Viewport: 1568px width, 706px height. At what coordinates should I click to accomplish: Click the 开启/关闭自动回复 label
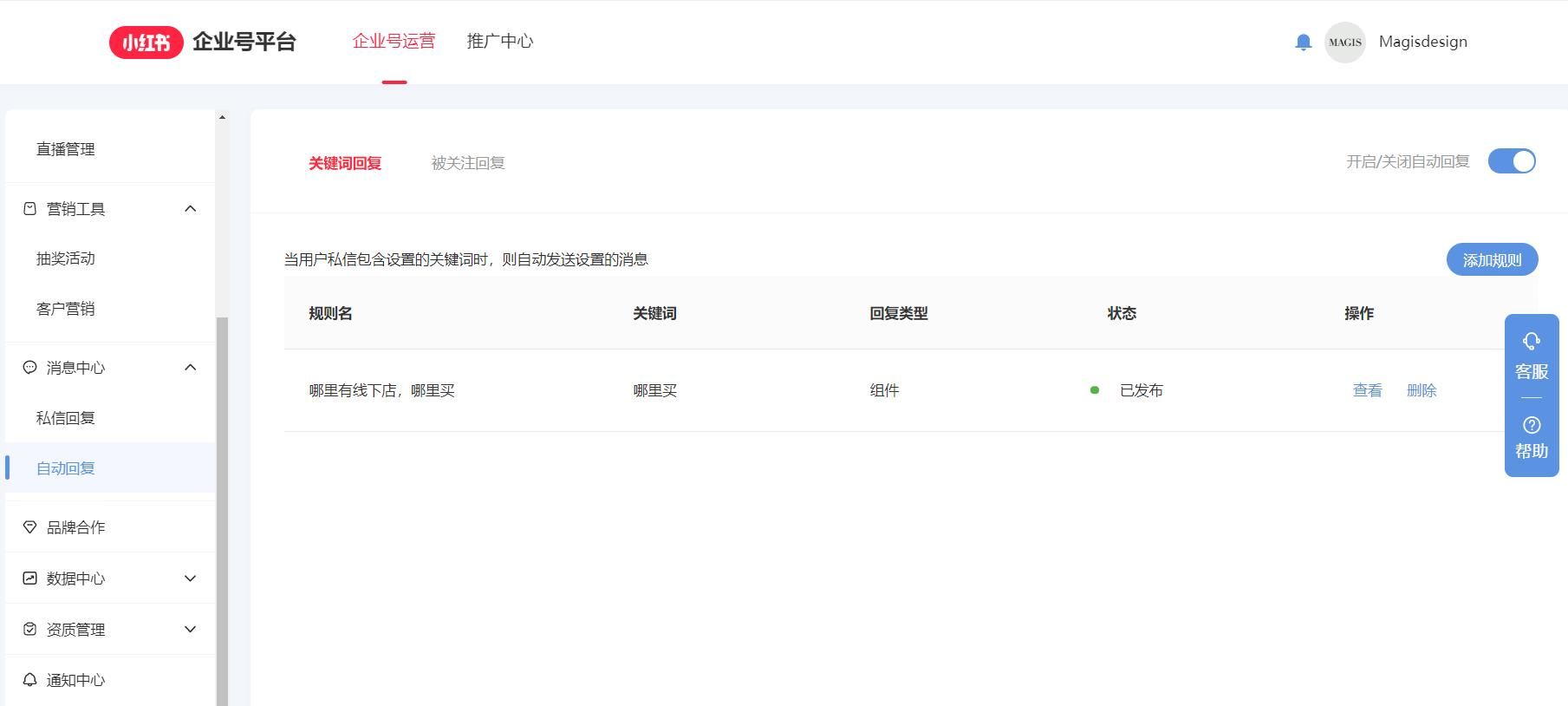[x=1408, y=161]
